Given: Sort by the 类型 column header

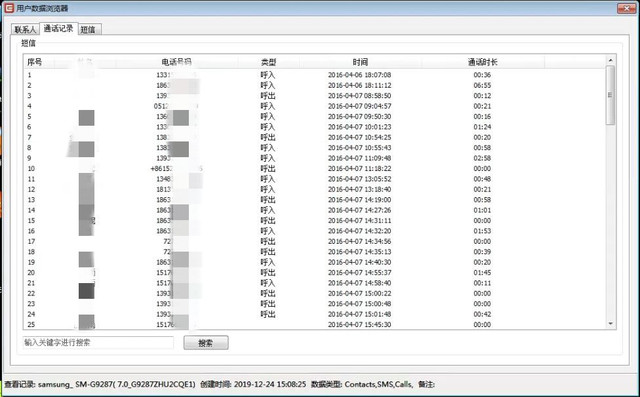Looking at the screenshot, I should click(268, 62).
